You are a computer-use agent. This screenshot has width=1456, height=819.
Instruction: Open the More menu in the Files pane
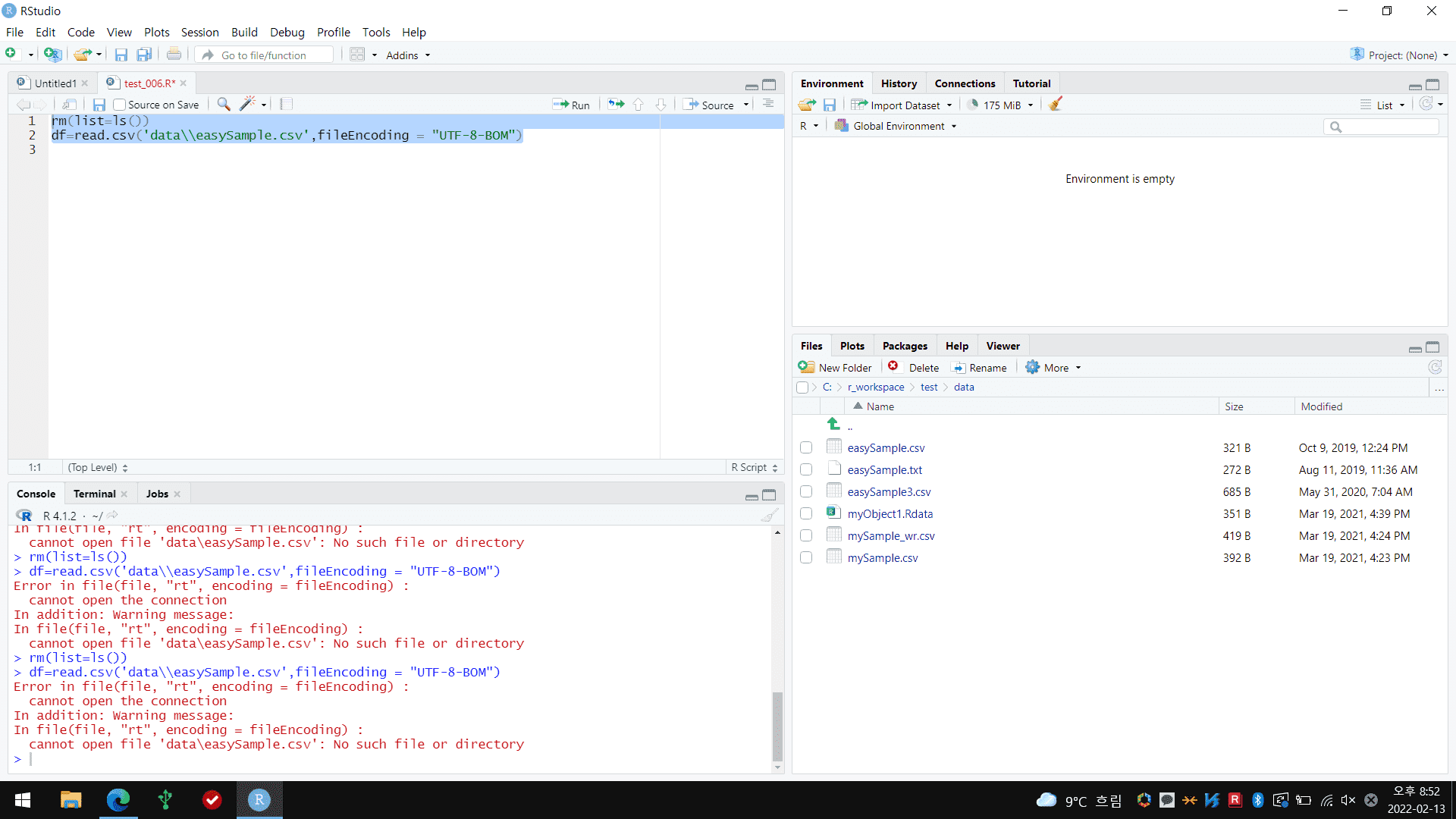coord(1053,368)
